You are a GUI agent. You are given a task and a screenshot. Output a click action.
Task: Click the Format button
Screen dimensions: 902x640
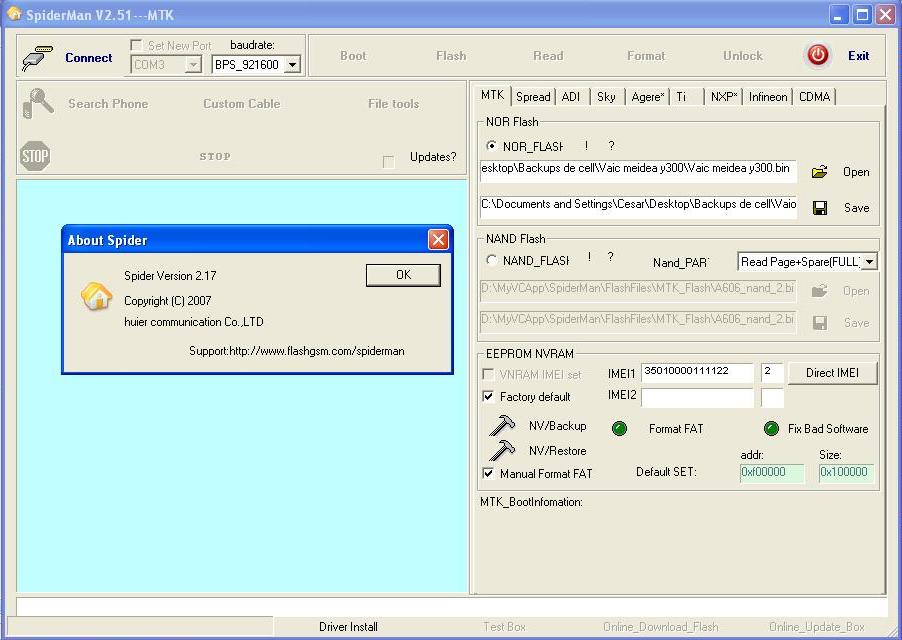646,56
